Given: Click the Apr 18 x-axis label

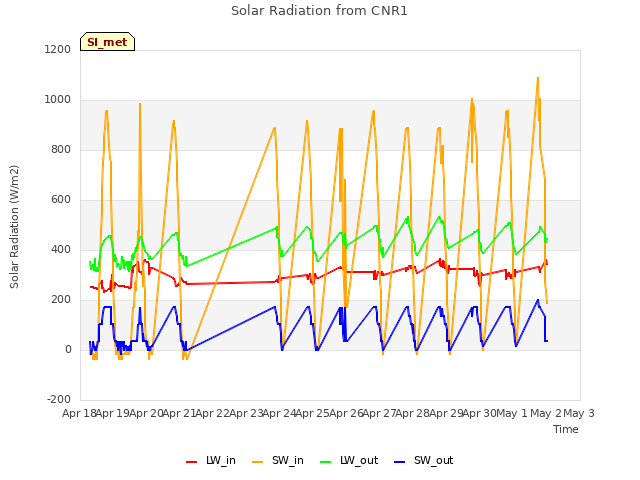Looking at the screenshot, I should pyautogui.click(x=79, y=413).
